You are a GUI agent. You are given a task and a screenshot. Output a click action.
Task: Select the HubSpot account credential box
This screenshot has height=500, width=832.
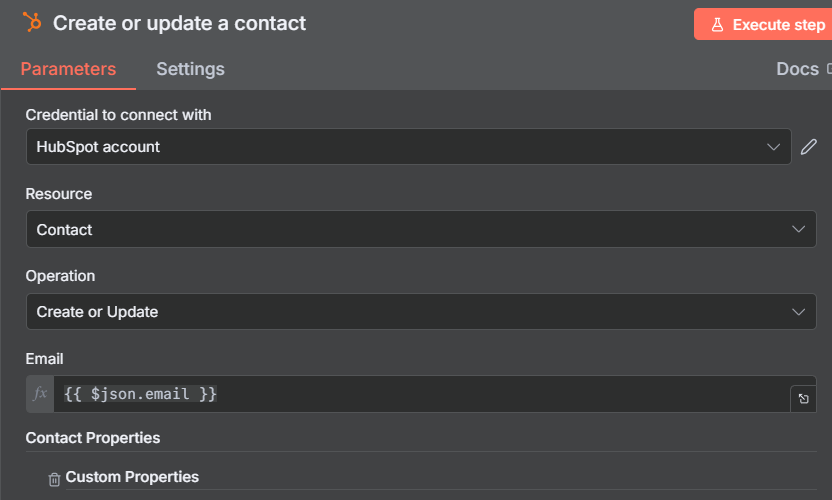[409, 146]
